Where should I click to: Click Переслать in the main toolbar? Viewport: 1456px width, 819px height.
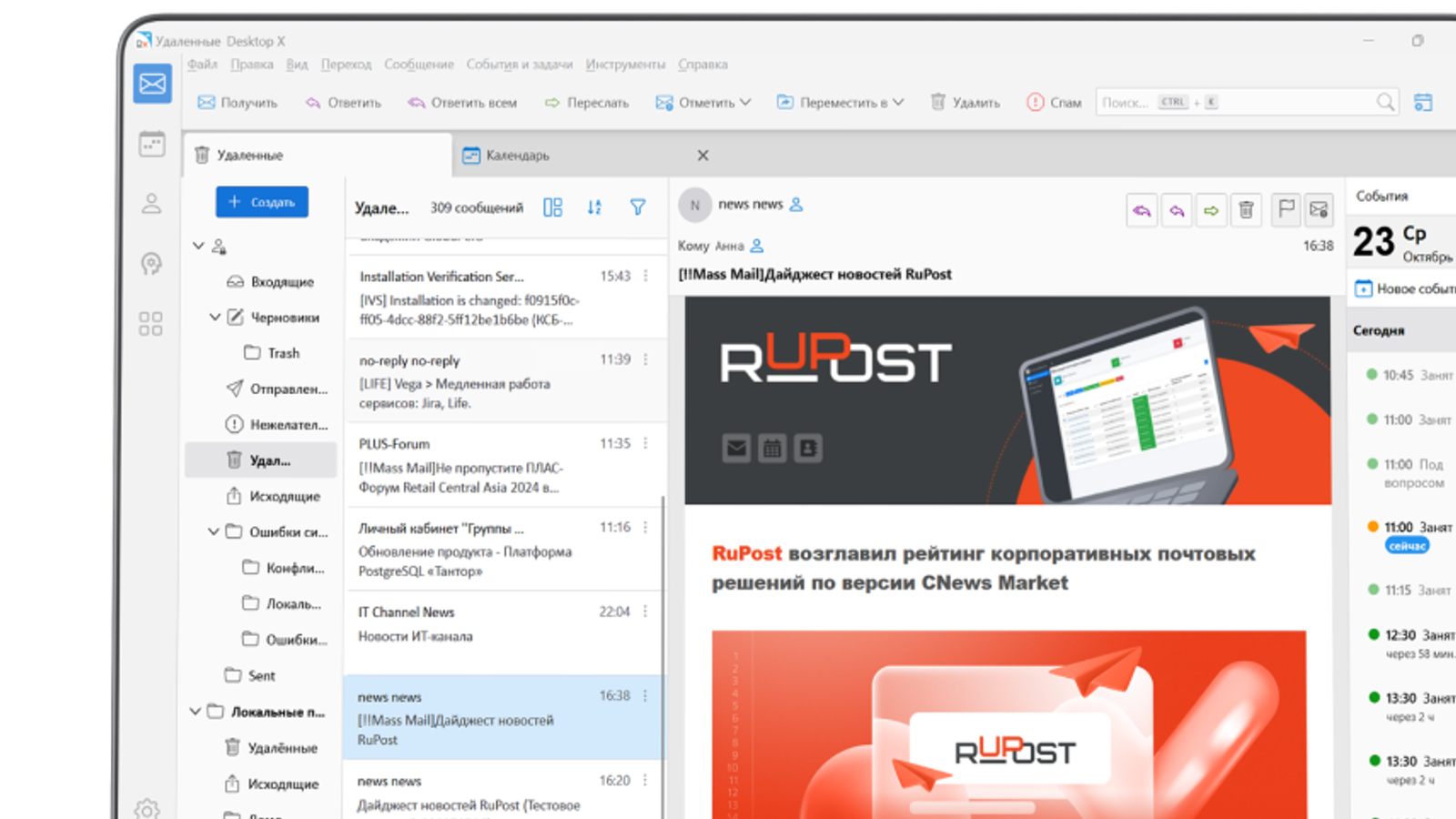[587, 103]
